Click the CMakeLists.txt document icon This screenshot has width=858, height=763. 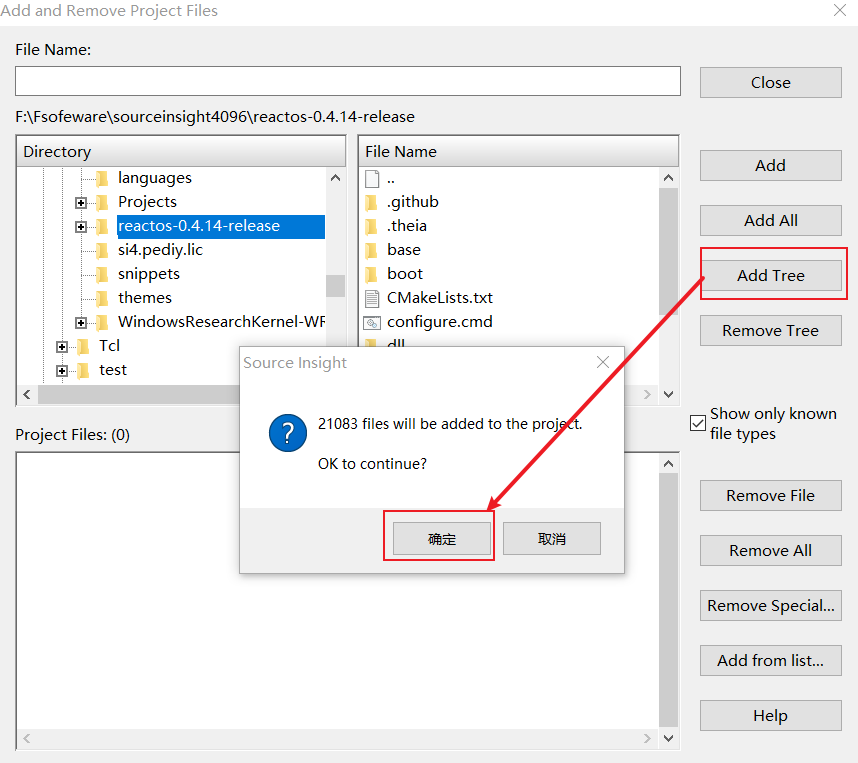click(372, 298)
